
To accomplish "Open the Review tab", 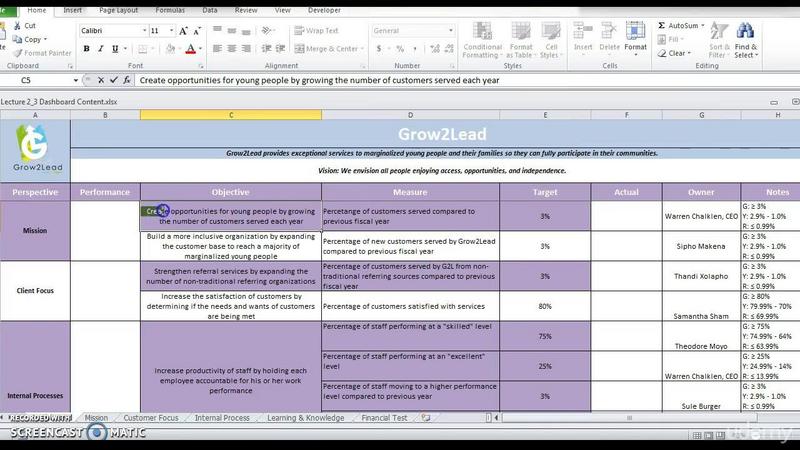I will coord(246,10).
